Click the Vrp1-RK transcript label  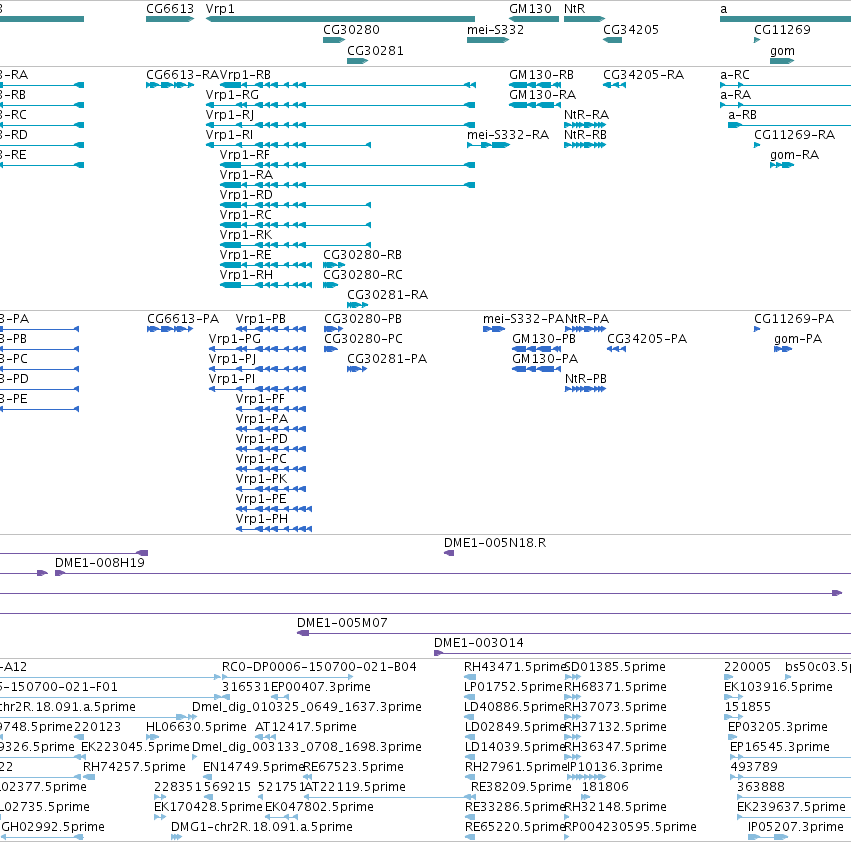(x=245, y=235)
